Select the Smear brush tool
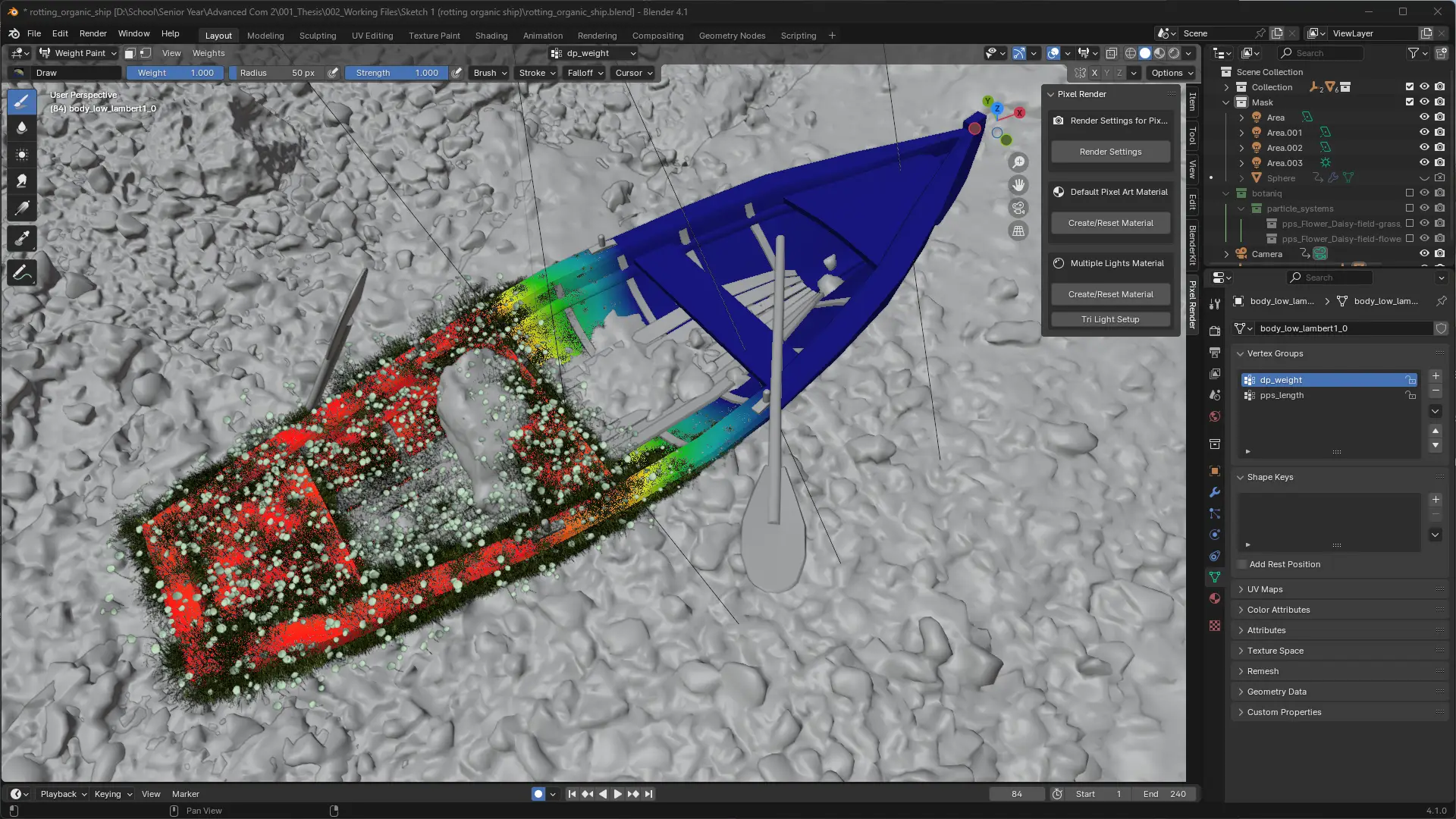Viewport: 1456px width, 819px height. 22,180
